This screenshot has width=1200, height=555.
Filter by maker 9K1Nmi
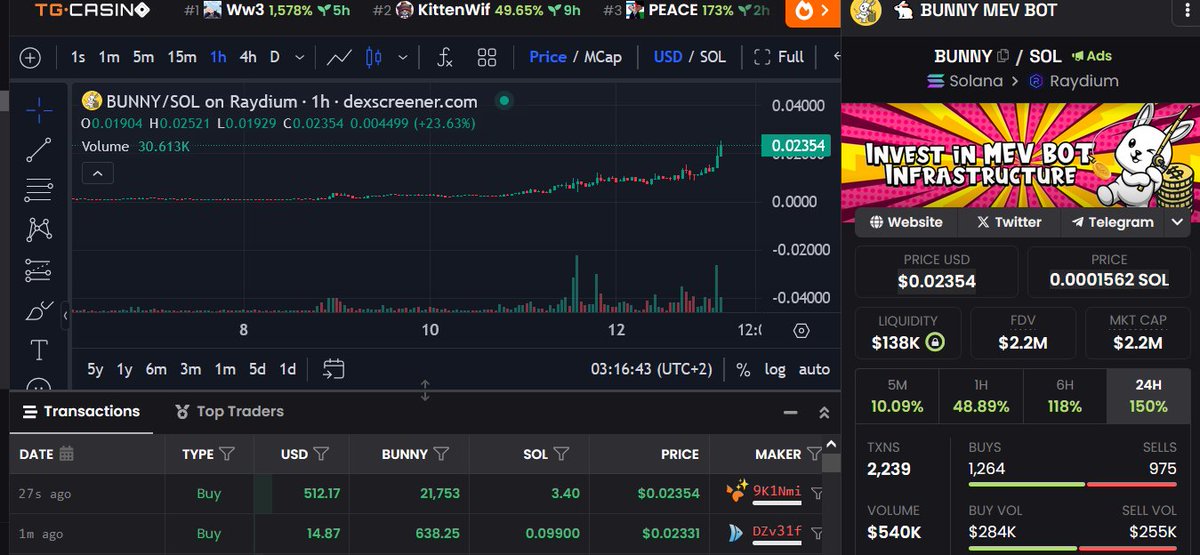(817, 493)
